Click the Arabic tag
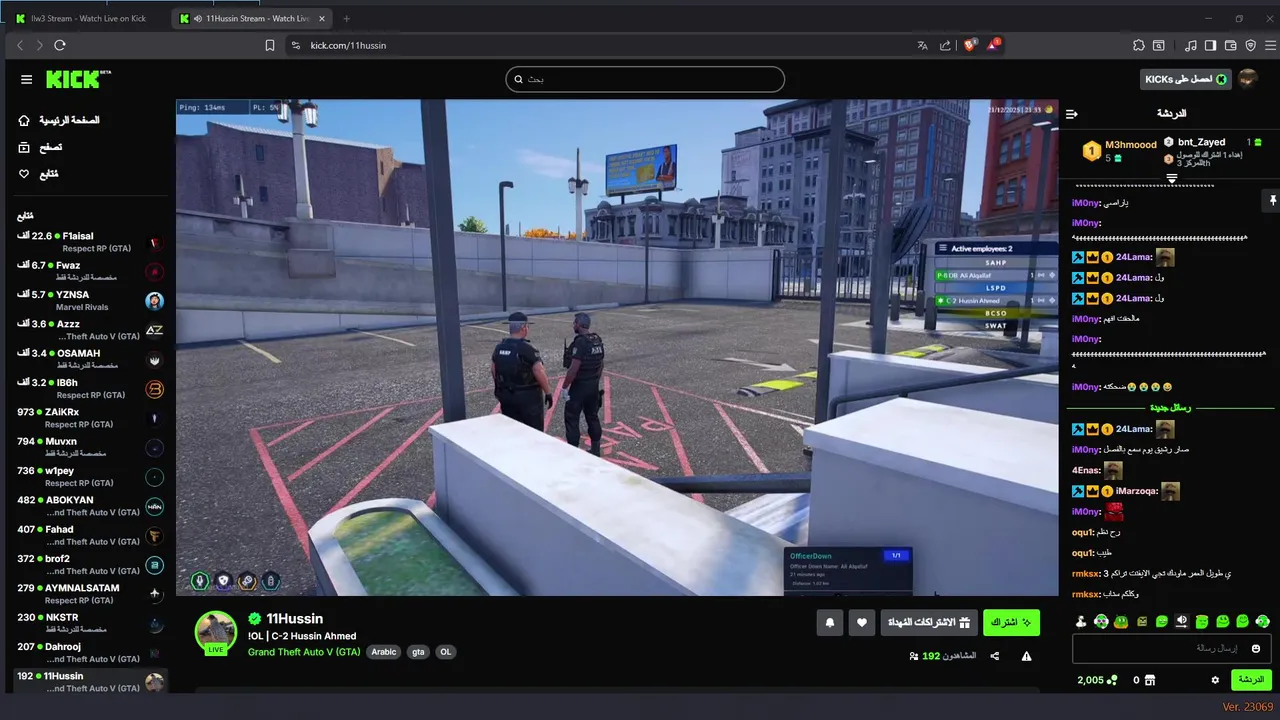 point(384,652)
